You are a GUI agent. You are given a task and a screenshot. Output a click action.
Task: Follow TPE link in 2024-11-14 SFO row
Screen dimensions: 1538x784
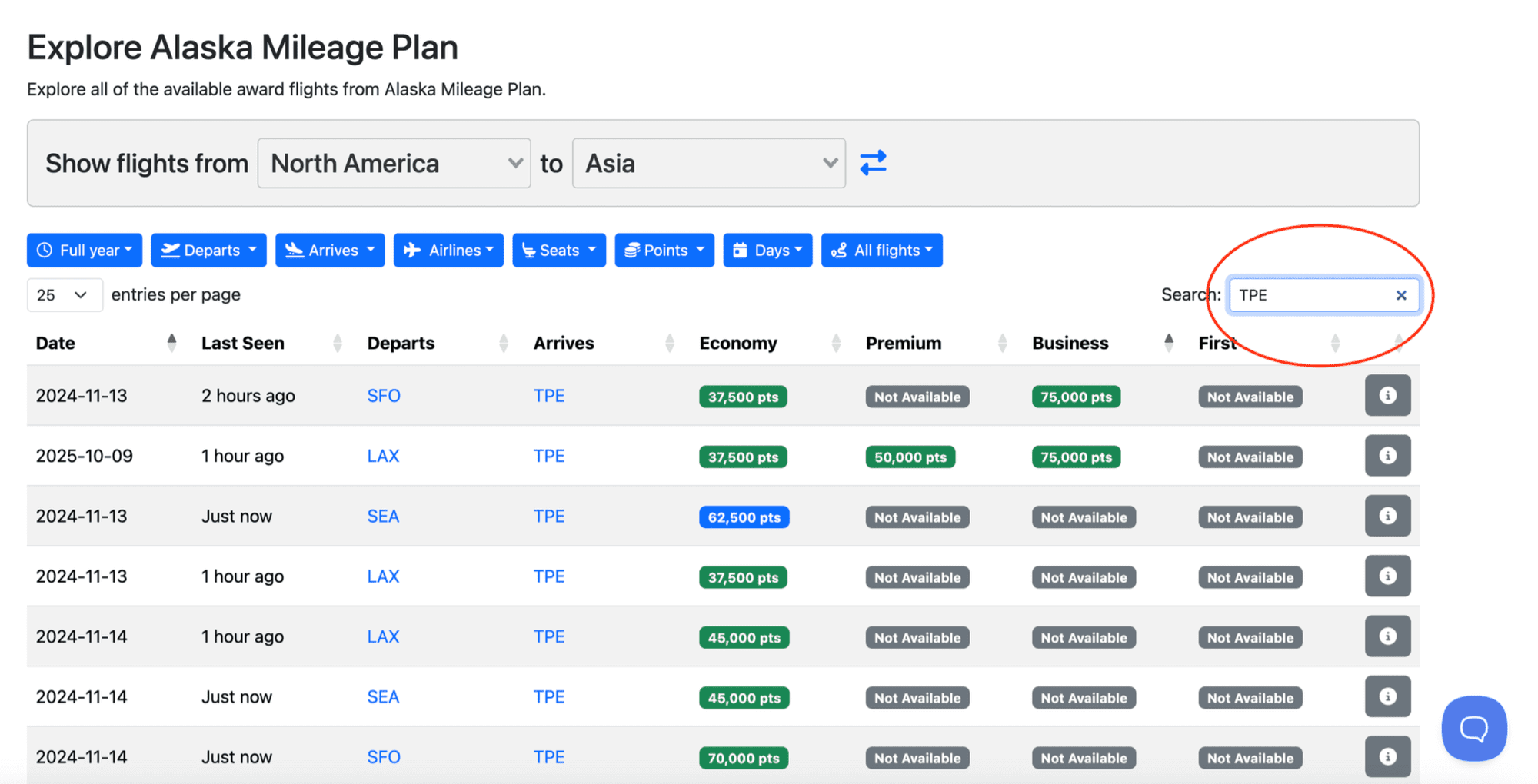point(549,757)
